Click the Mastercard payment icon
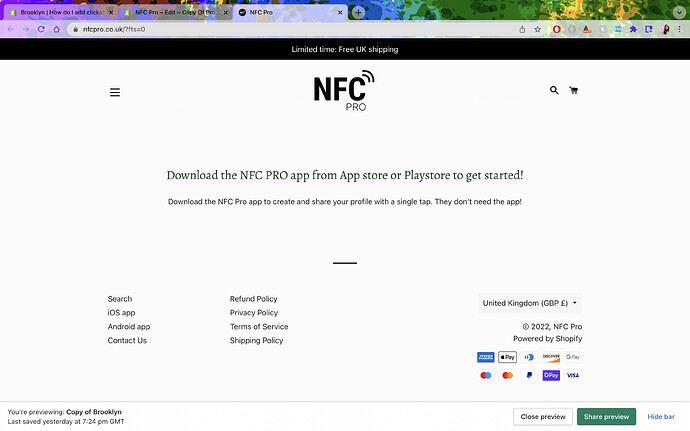The image size is (690, 431). point(507,375)
